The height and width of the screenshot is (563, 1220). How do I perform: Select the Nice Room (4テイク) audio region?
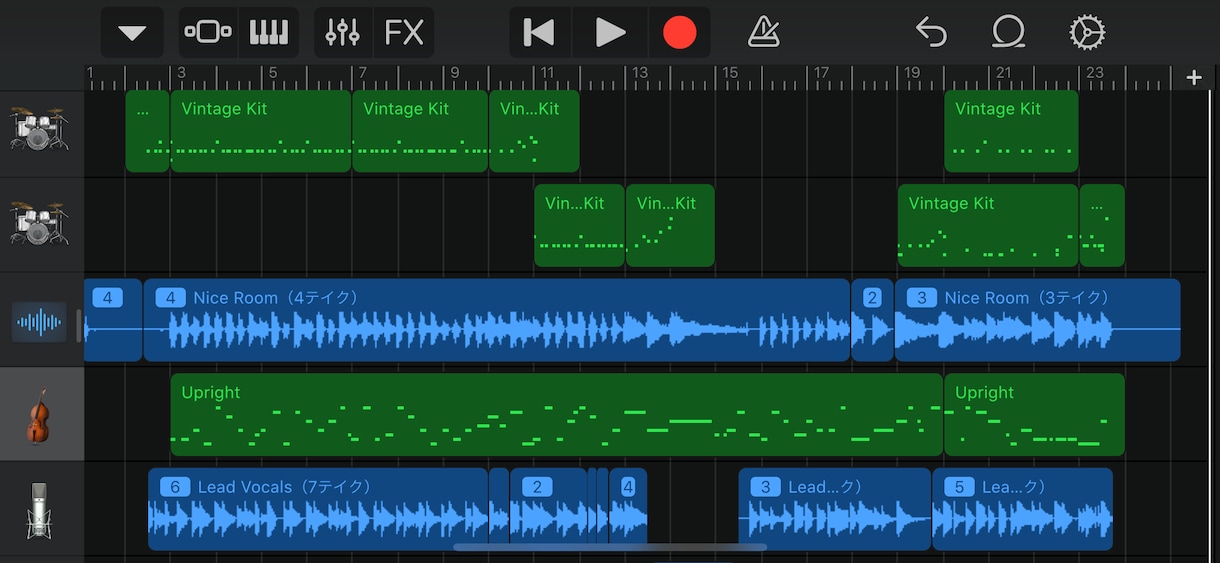tap(497, 320)
